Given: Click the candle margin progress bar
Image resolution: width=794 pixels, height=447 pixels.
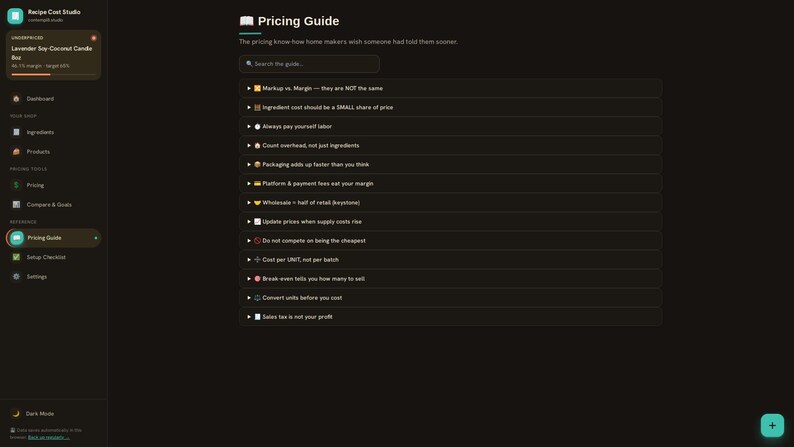Looking at the screenshot, I should 53,74.
